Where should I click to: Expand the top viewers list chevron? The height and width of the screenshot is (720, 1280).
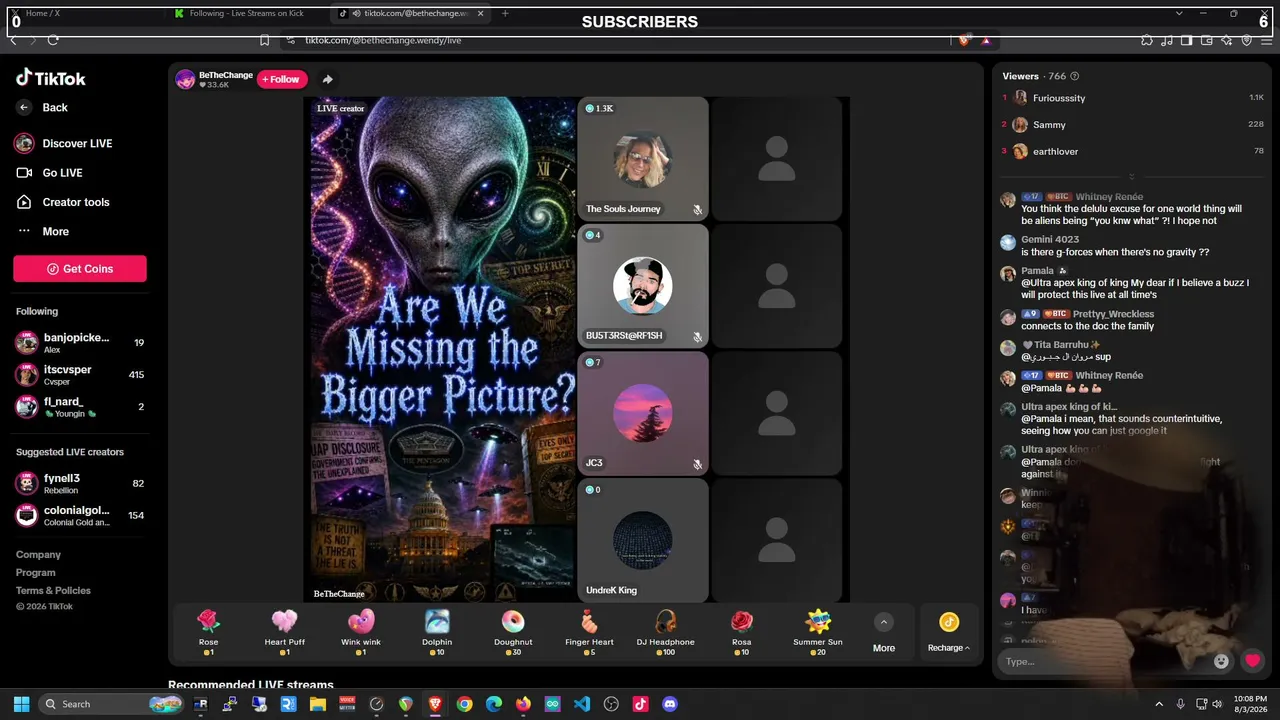1132,177
